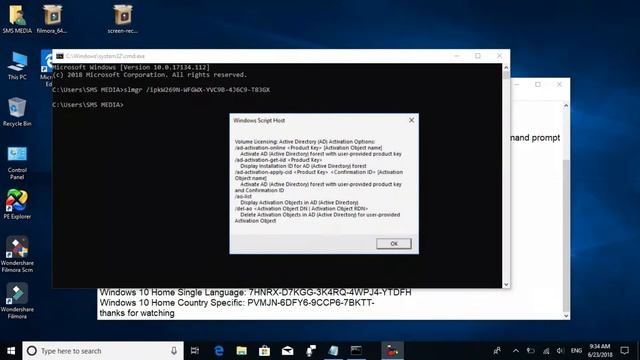This screenshot has width=640, height=360.
Task: Open the Action Center notifications icon
Action: (624, 351)
